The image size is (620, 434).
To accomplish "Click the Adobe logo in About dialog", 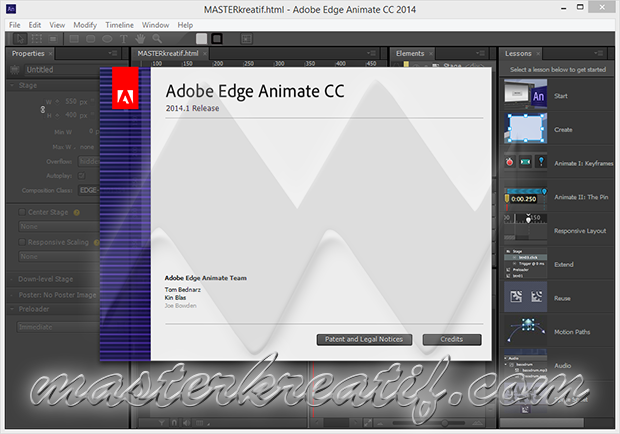I will (x=125, y=88).
